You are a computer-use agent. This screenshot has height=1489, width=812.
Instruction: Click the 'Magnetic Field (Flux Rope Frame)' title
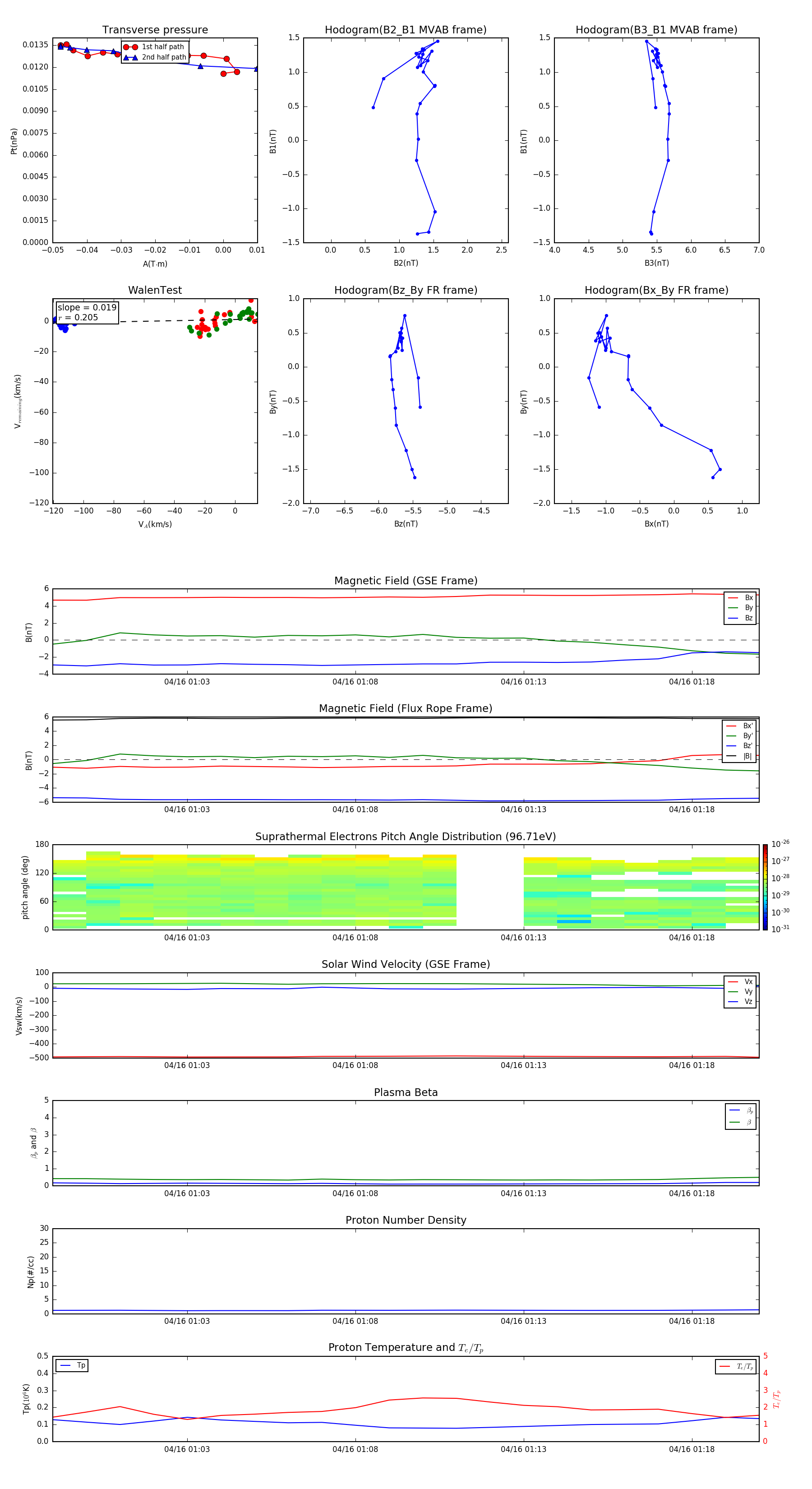click(x=406, y=709)
